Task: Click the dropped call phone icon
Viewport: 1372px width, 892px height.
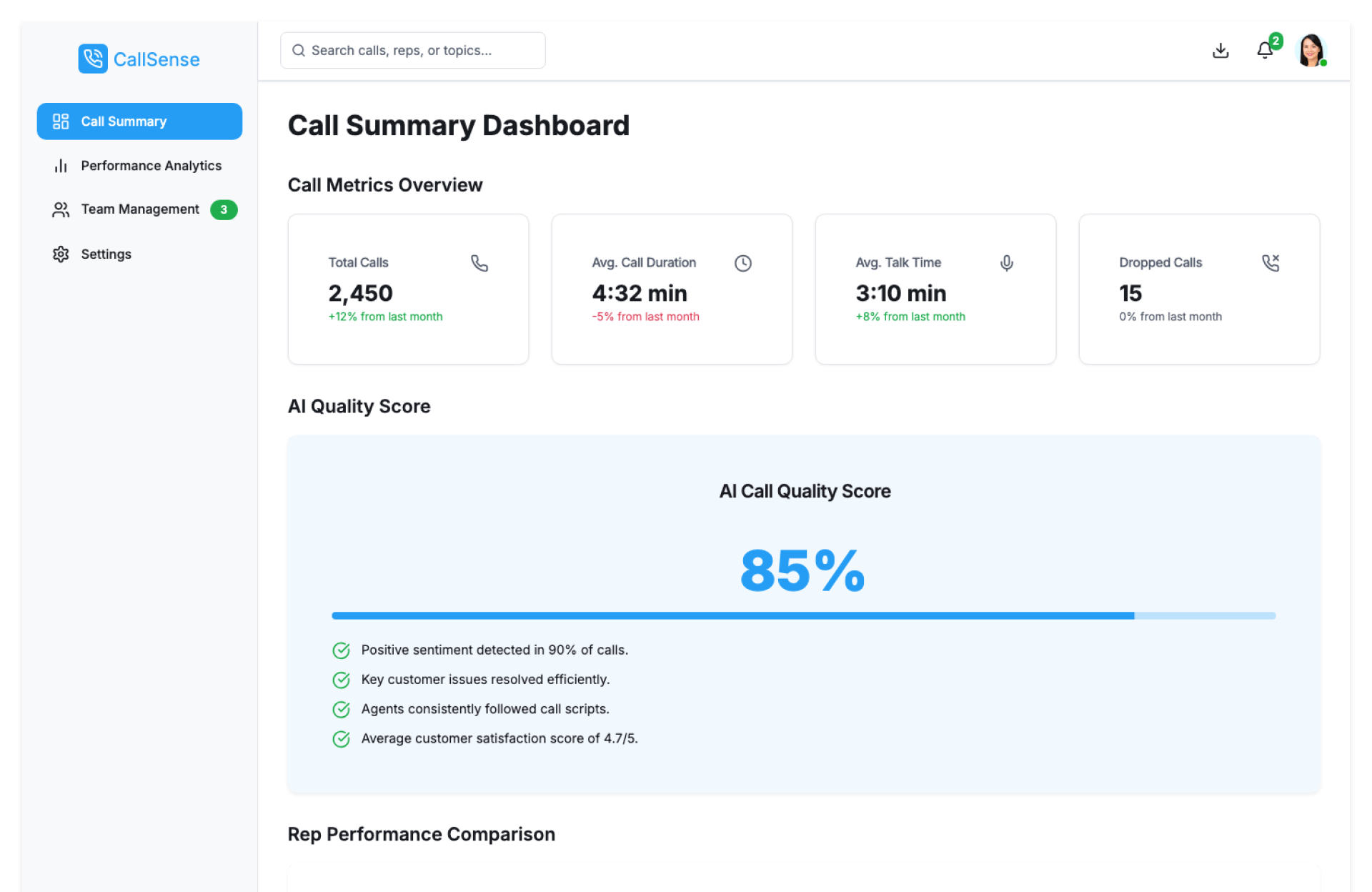Action: 1271,263
